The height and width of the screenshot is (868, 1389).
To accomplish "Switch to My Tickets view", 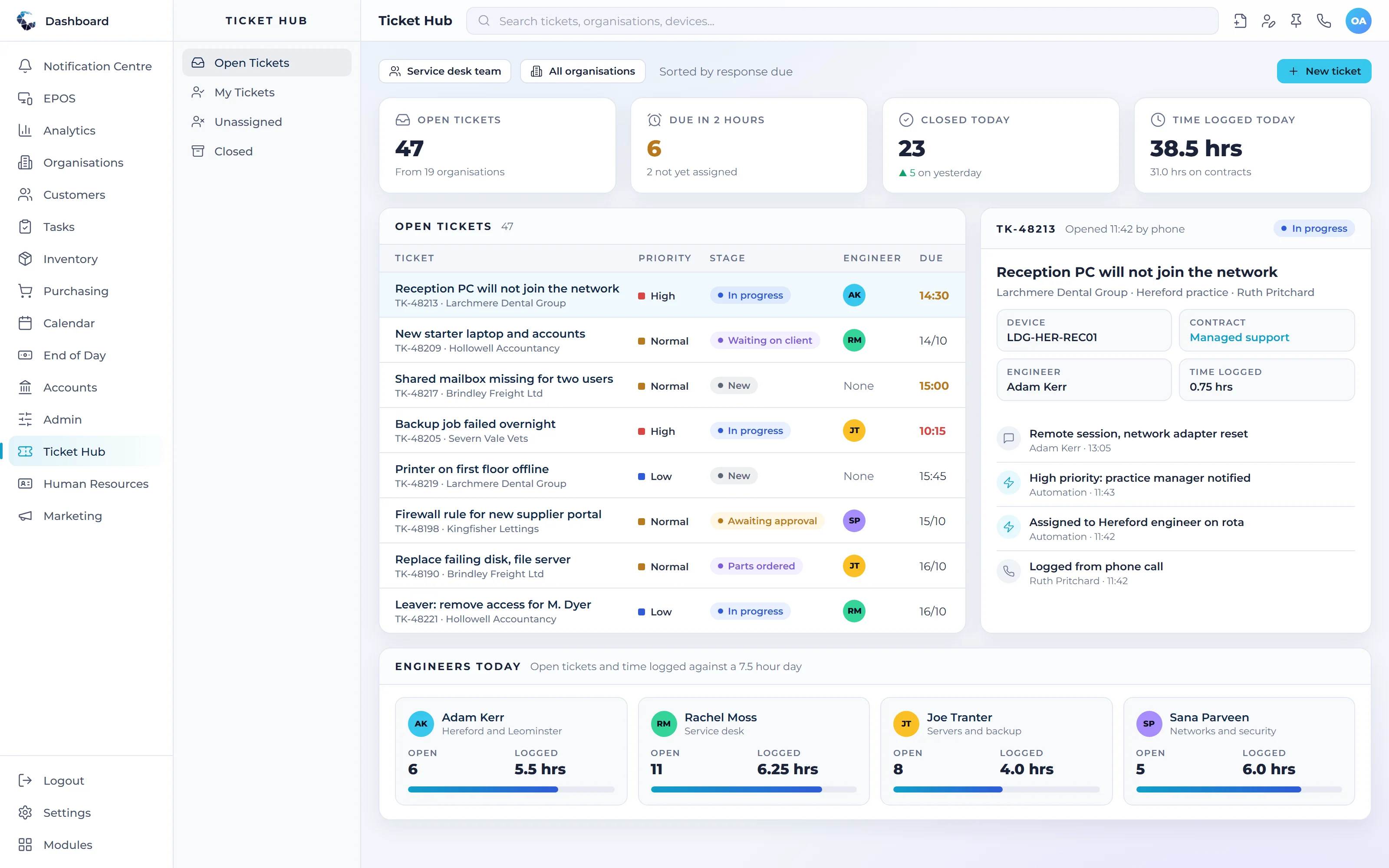I will (267, 92).
